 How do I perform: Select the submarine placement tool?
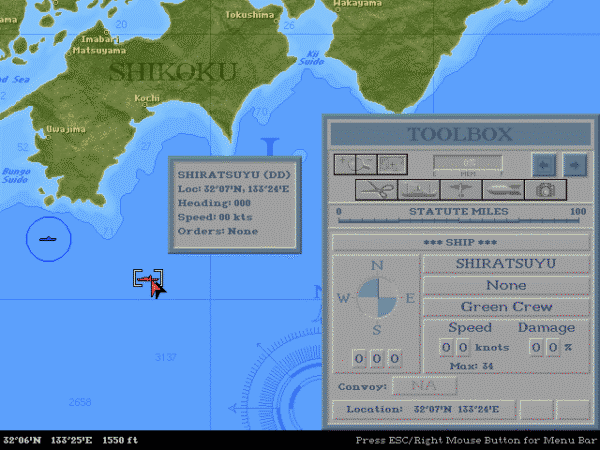[502, 189]
